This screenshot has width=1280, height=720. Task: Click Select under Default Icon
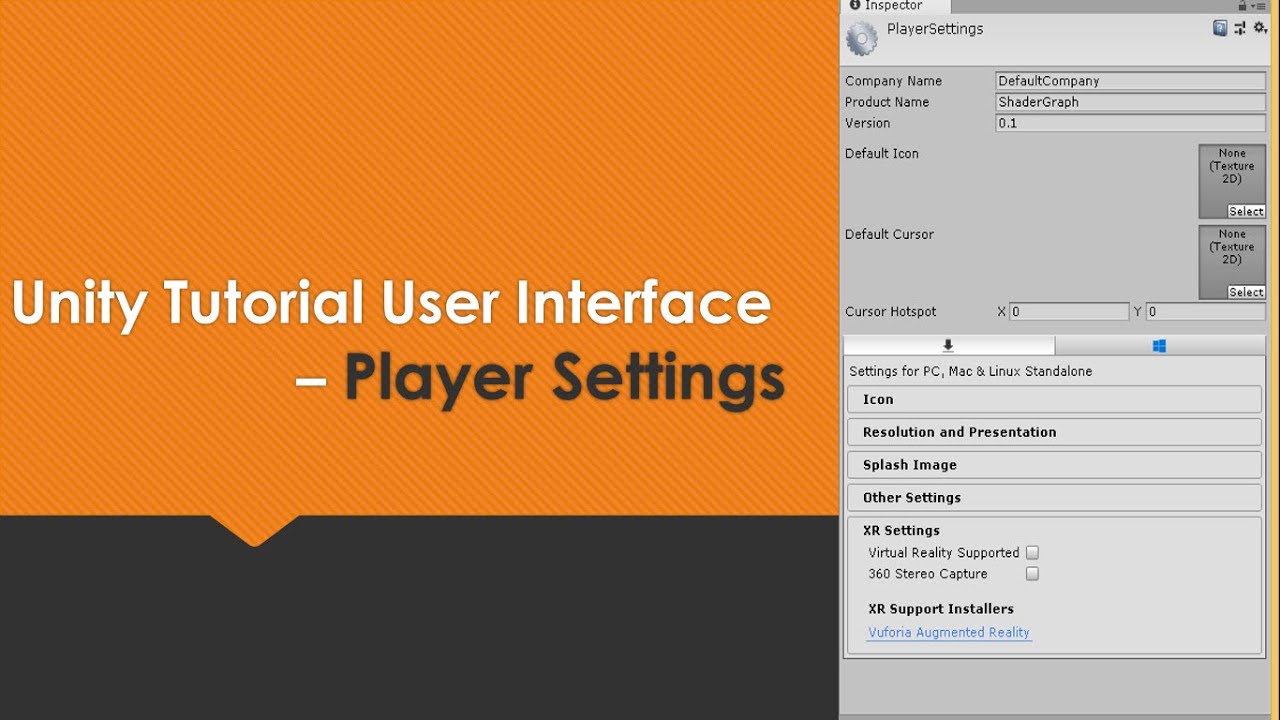click(x=1246, y=211)
